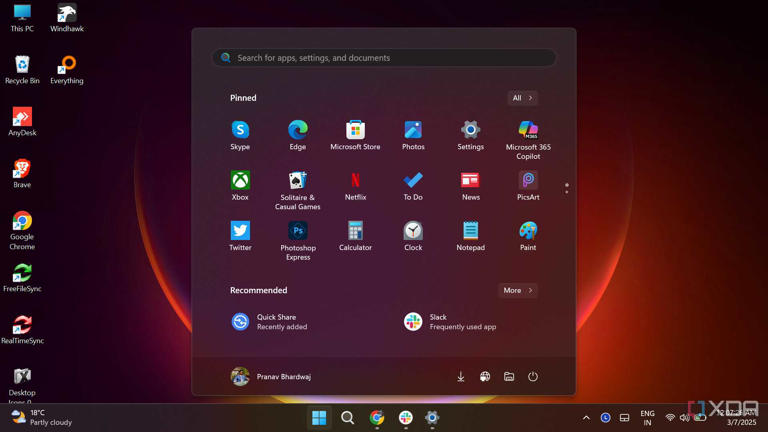Open Network globe shortcut in Start footer

click(x=485, y=377)
